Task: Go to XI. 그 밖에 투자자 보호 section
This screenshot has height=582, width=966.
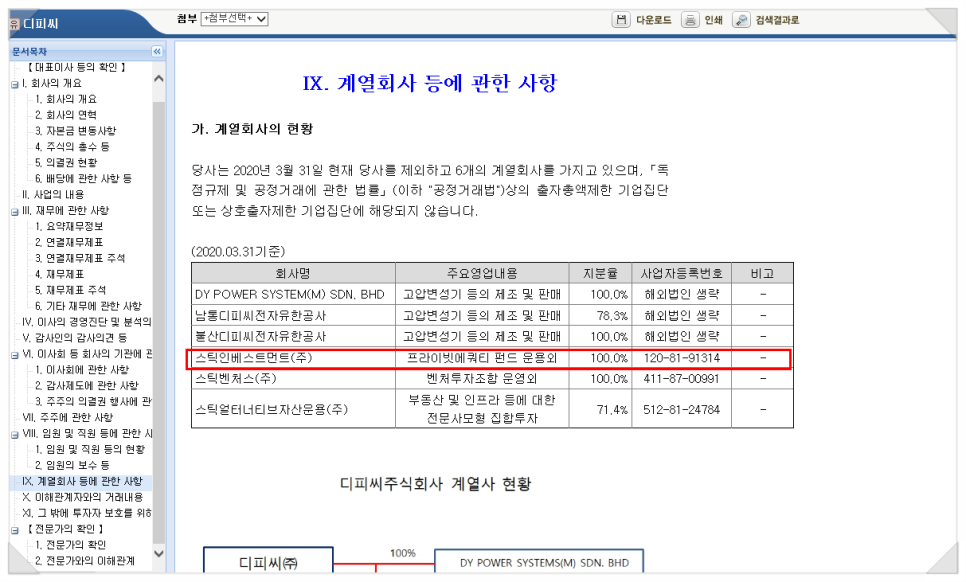Action: coord(87,514)
